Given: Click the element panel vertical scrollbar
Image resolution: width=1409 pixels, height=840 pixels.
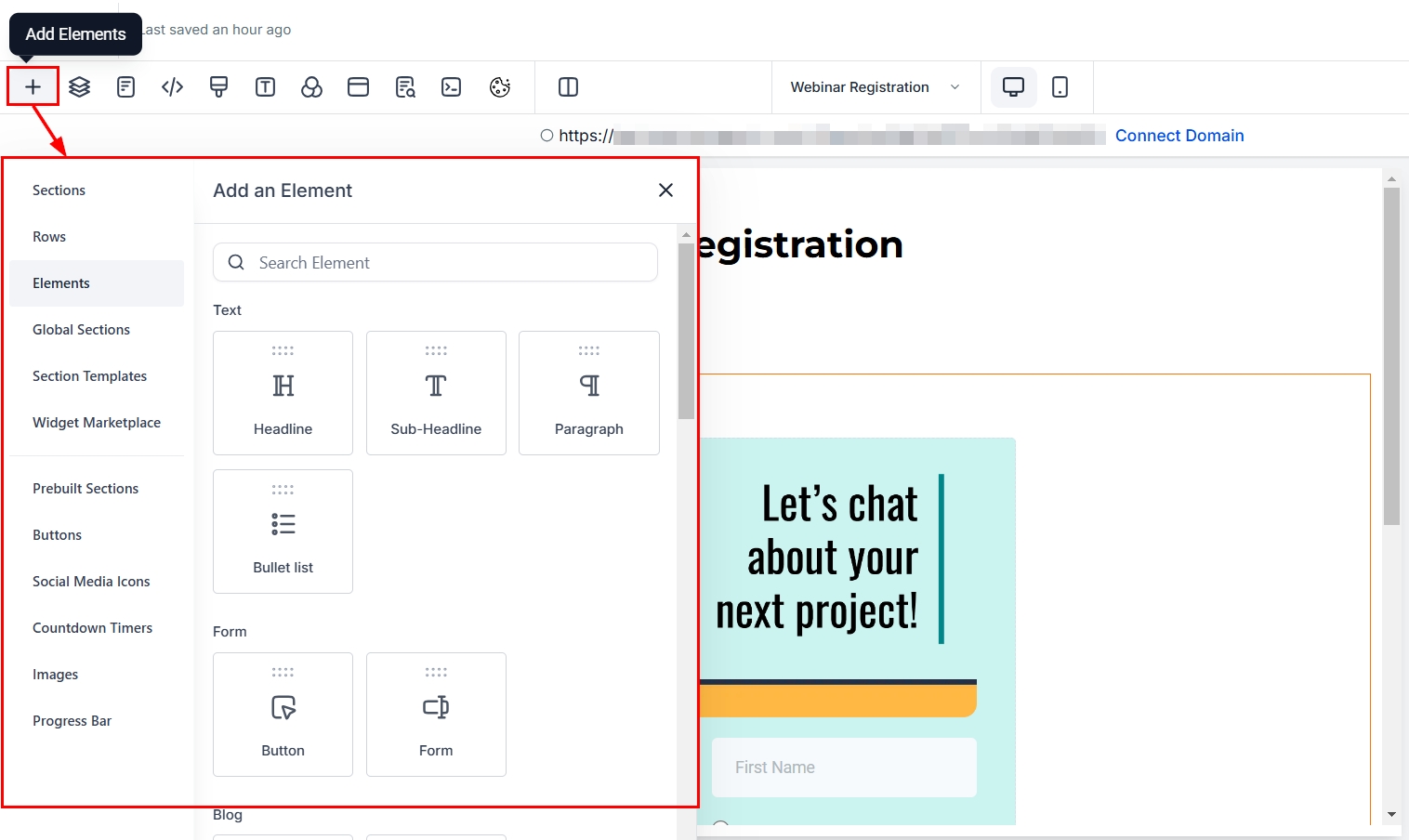Looking at the screenshot, I should point(686,330).
